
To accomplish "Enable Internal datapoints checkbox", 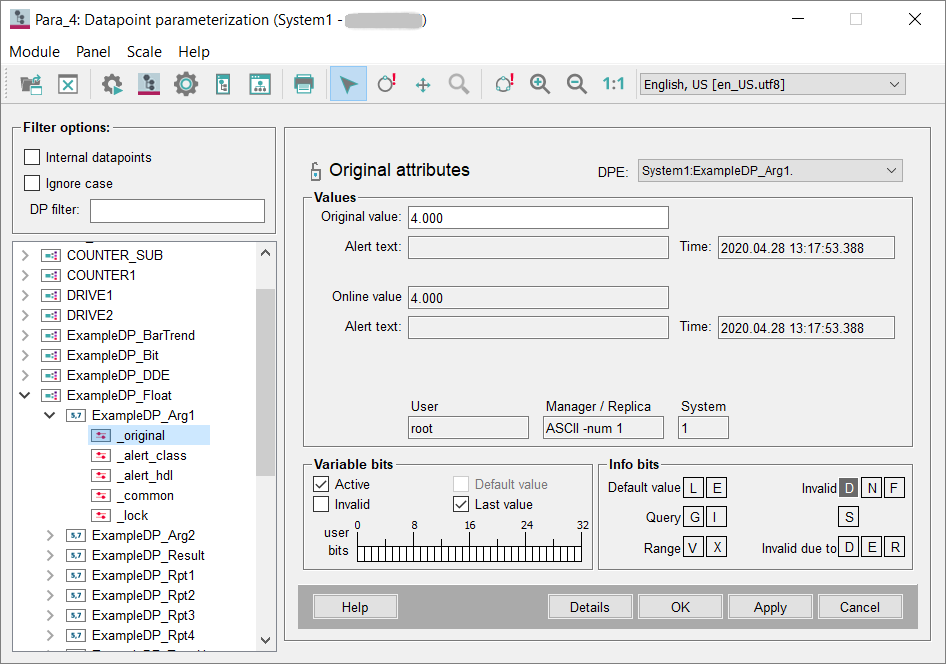I will (32, 157).
